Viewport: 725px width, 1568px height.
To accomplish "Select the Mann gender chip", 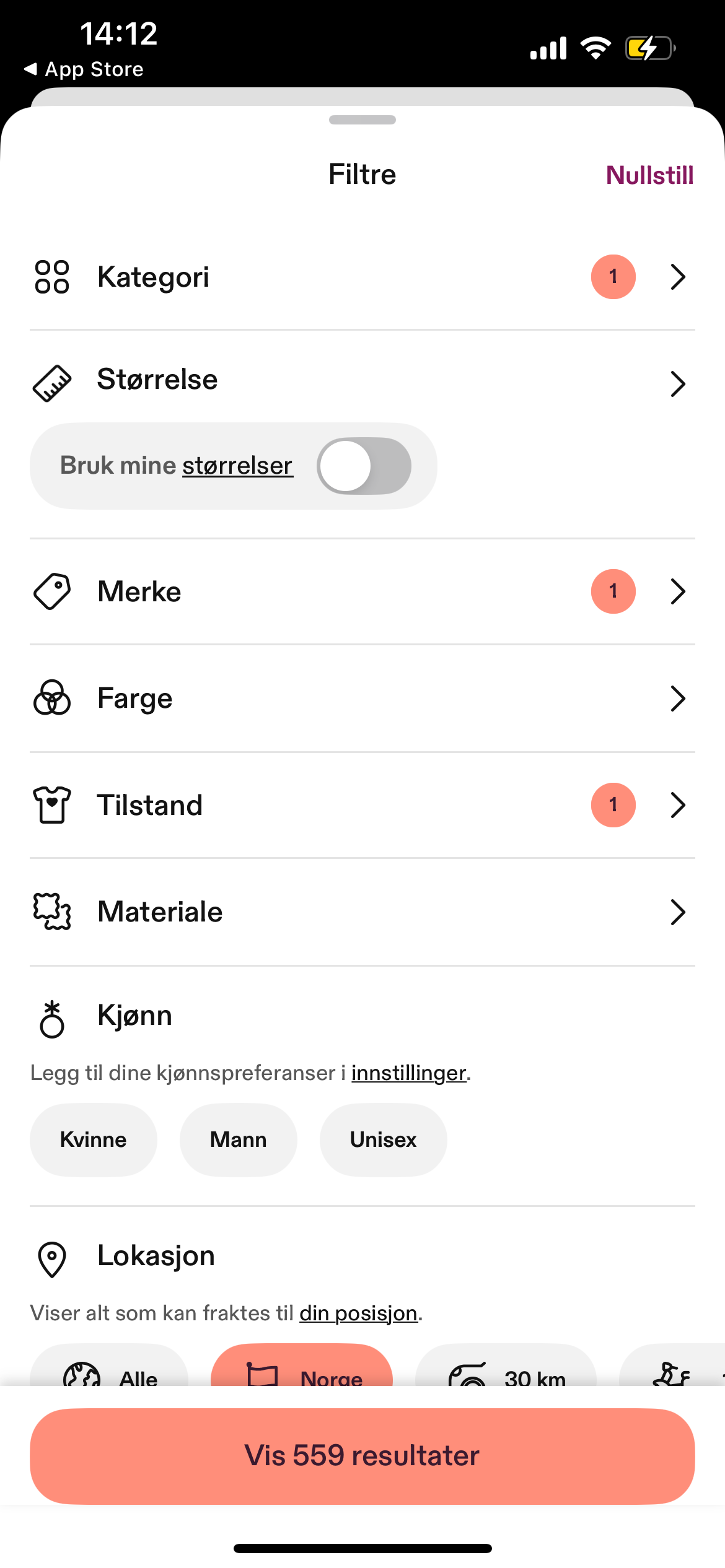I will 239,1139.
